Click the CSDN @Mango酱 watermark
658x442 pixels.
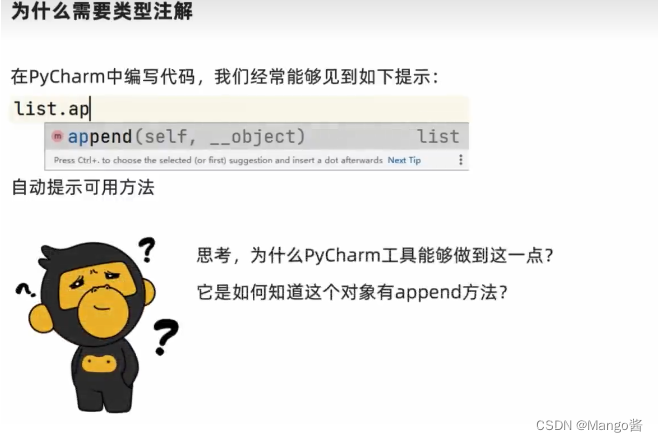pos(589,425)
